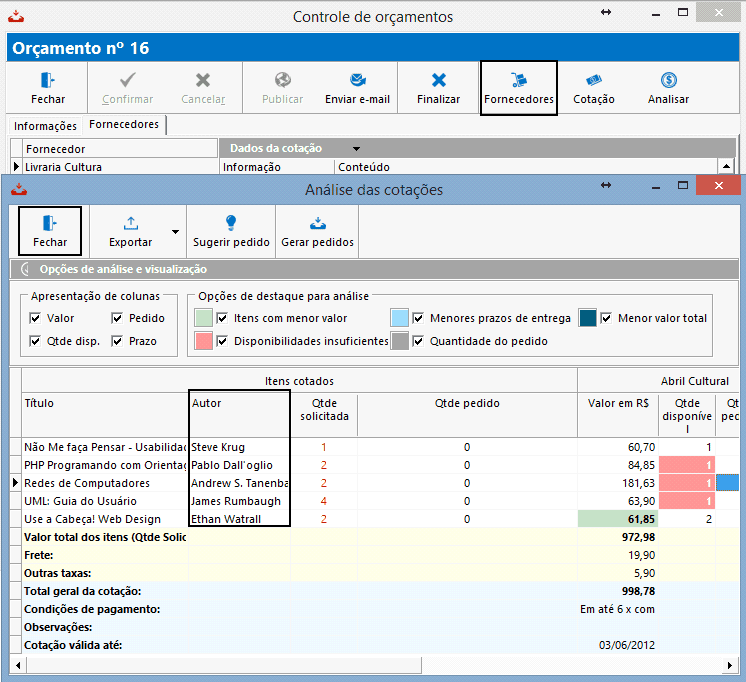This screenshot has width=746, height=682.
Task: Click green swatch for Itens com menor valor
Action: (x=204, y=318)
